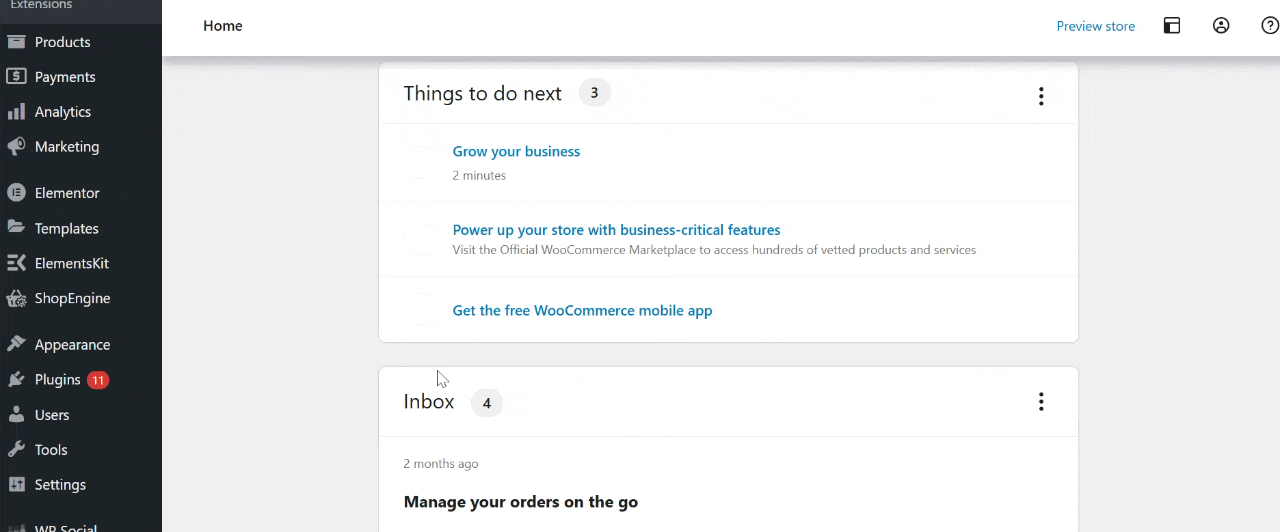The image size is (1280, 532).
Task: Click the Settings sliders icon
Action: coord(16,485)
